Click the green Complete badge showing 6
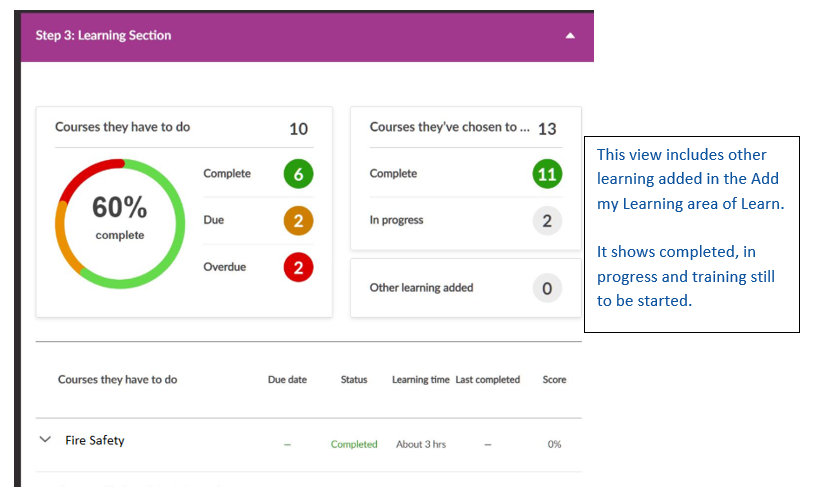Screen dimensions: 817x496 [x=297, y=174]
